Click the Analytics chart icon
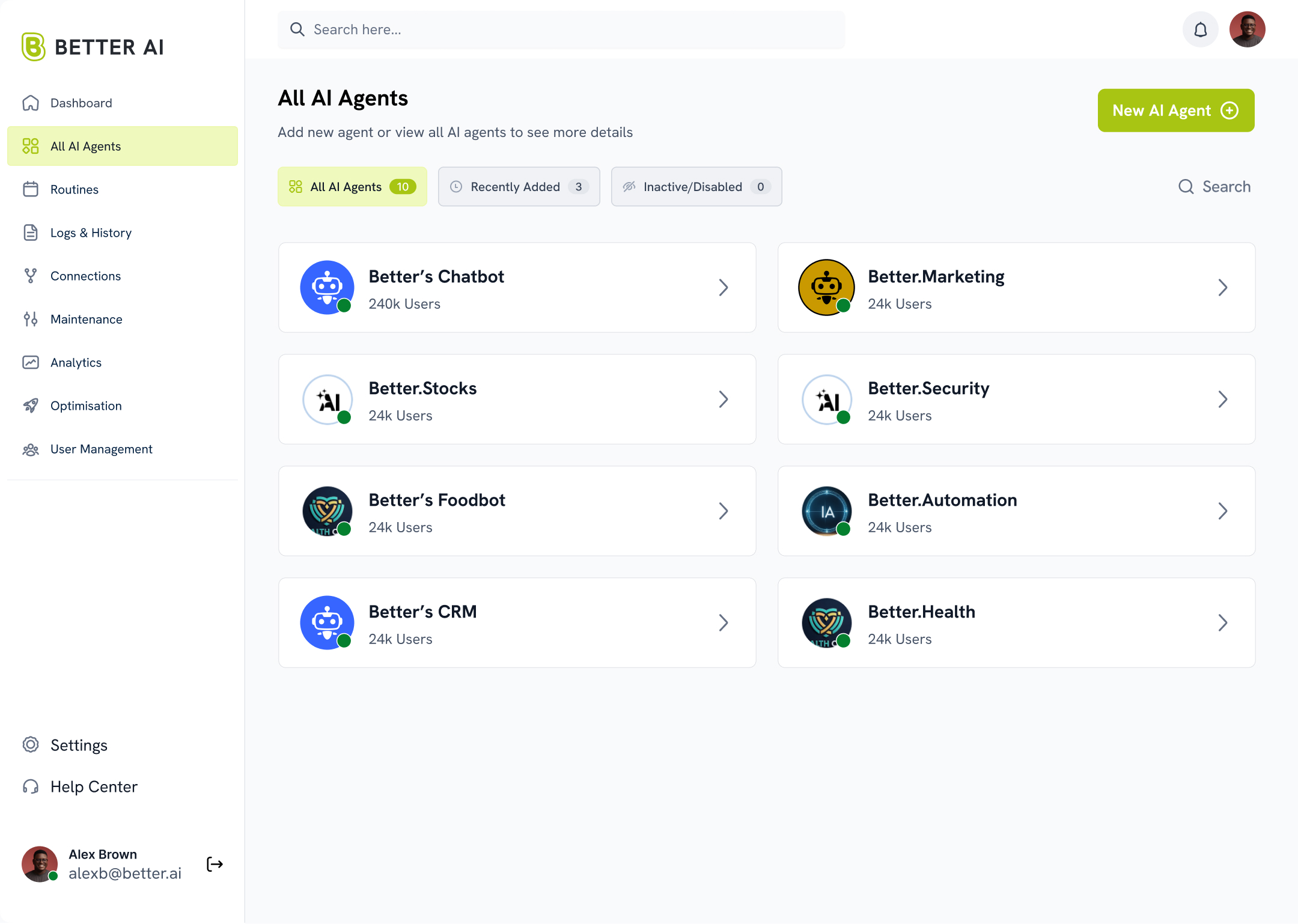This screenshot has width=1298, height=924. click(x=31, y=362)
